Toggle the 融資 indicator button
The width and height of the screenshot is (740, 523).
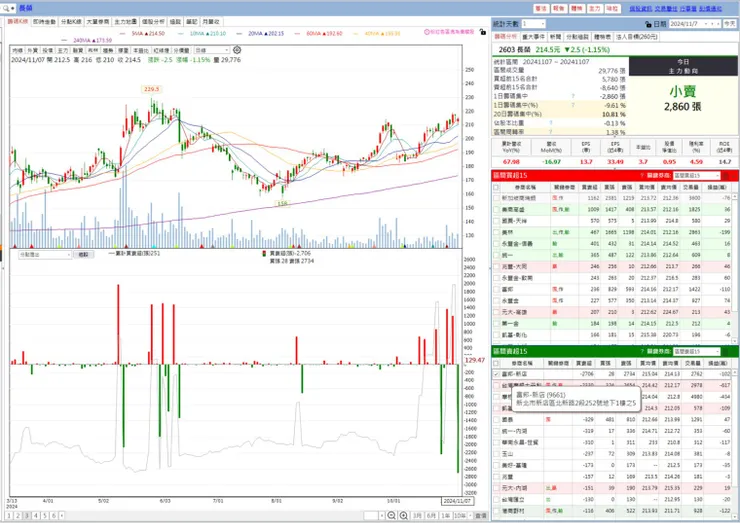coord(78,50)
